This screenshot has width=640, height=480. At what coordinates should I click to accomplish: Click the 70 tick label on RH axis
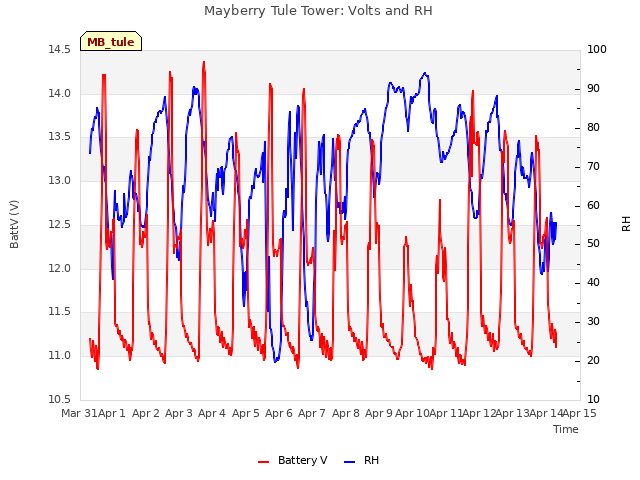pos(593,167)
